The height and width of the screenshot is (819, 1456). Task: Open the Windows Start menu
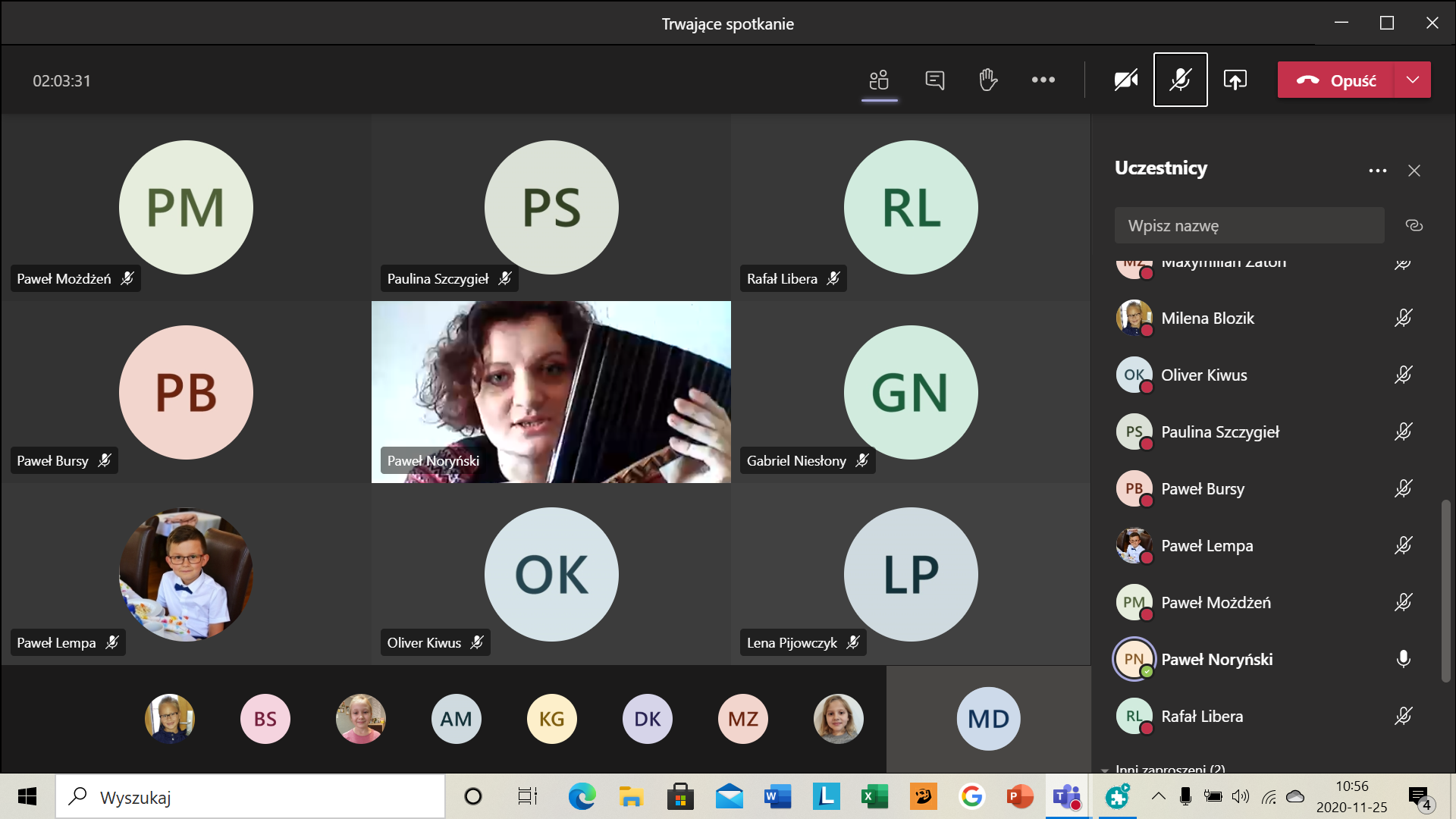(27, 796)
